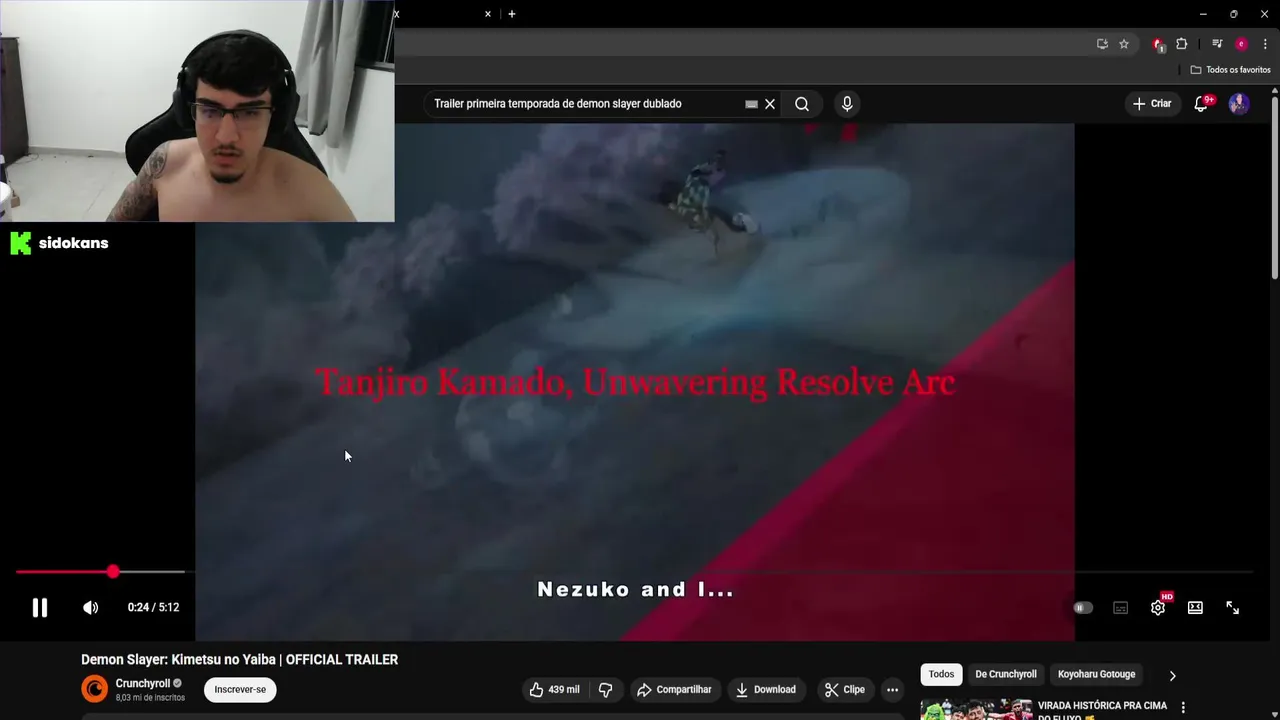This screenshot has width=1280, height=720.
Task: Submit search with the magnifying glass
Action: [x=802, y=104]
